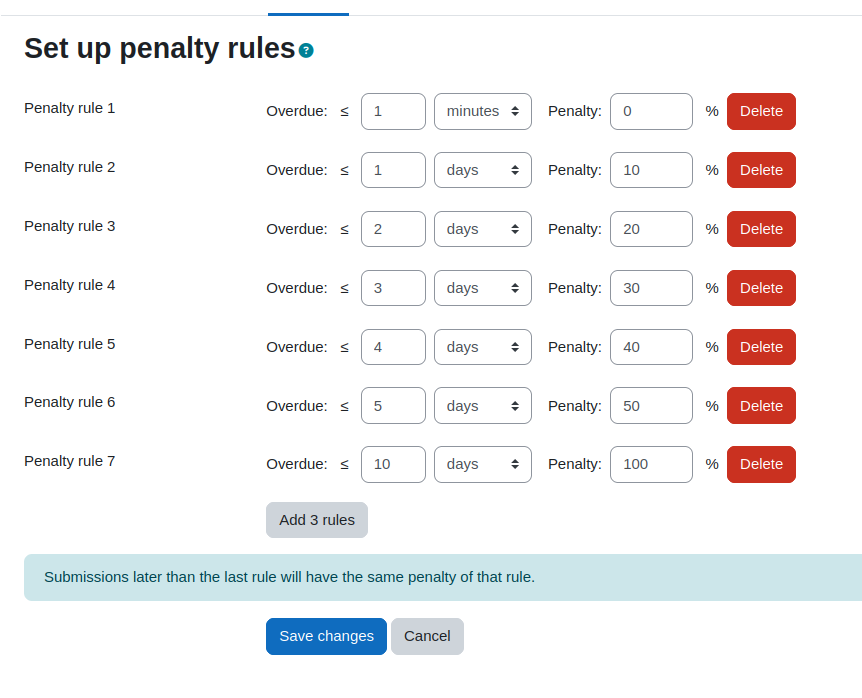
Task: Expand the days unit dropdown for rule 2
Action: pyautogui.click(x=483, y=170)
